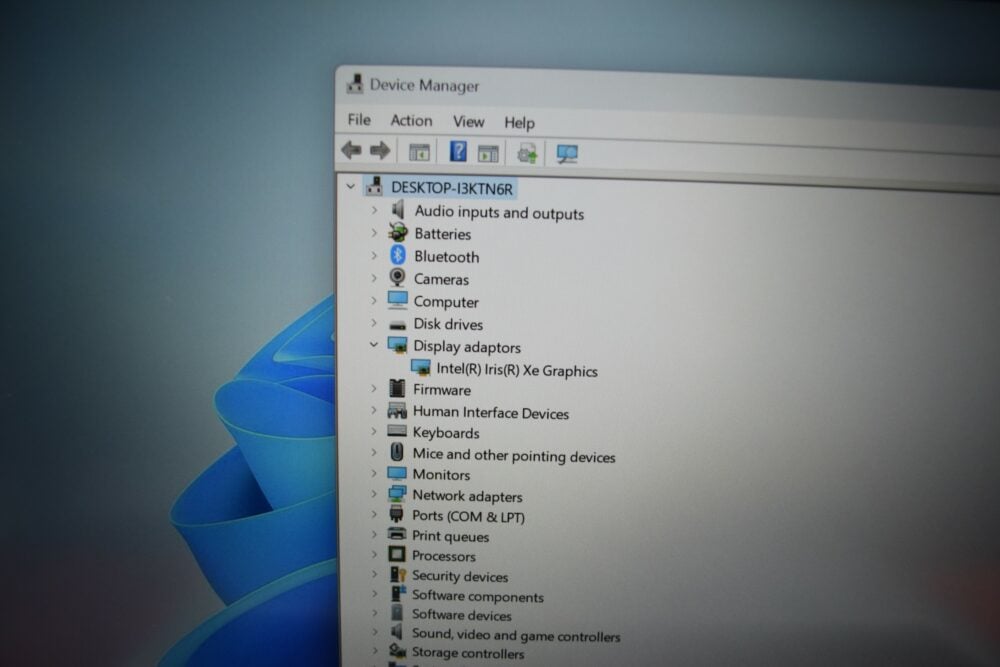
Task: Expand the Print queues chevron
Action: click(x=374, y=534)
